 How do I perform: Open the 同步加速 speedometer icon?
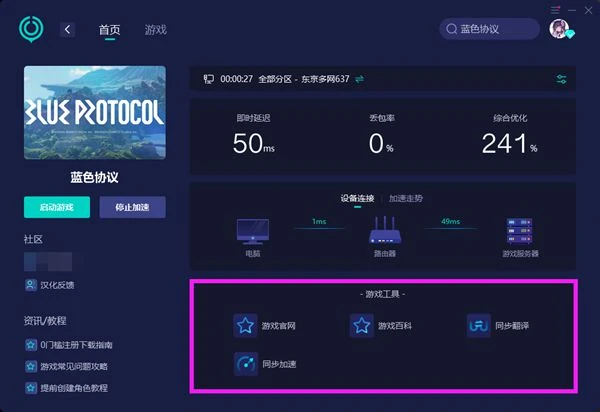tap(246, 364)
